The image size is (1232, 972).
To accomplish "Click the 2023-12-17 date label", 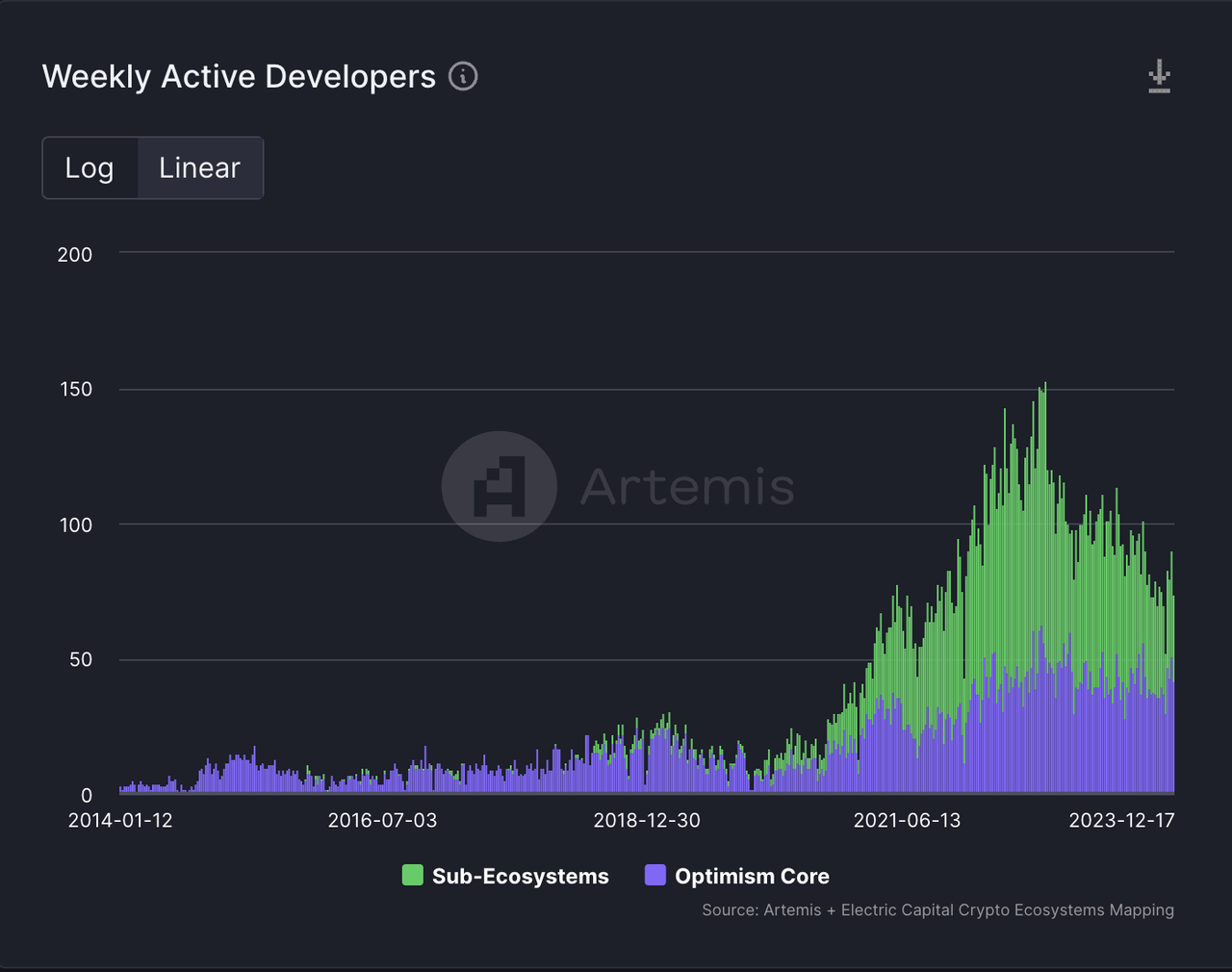I will pyautogui.click(x=1121, y=820).
